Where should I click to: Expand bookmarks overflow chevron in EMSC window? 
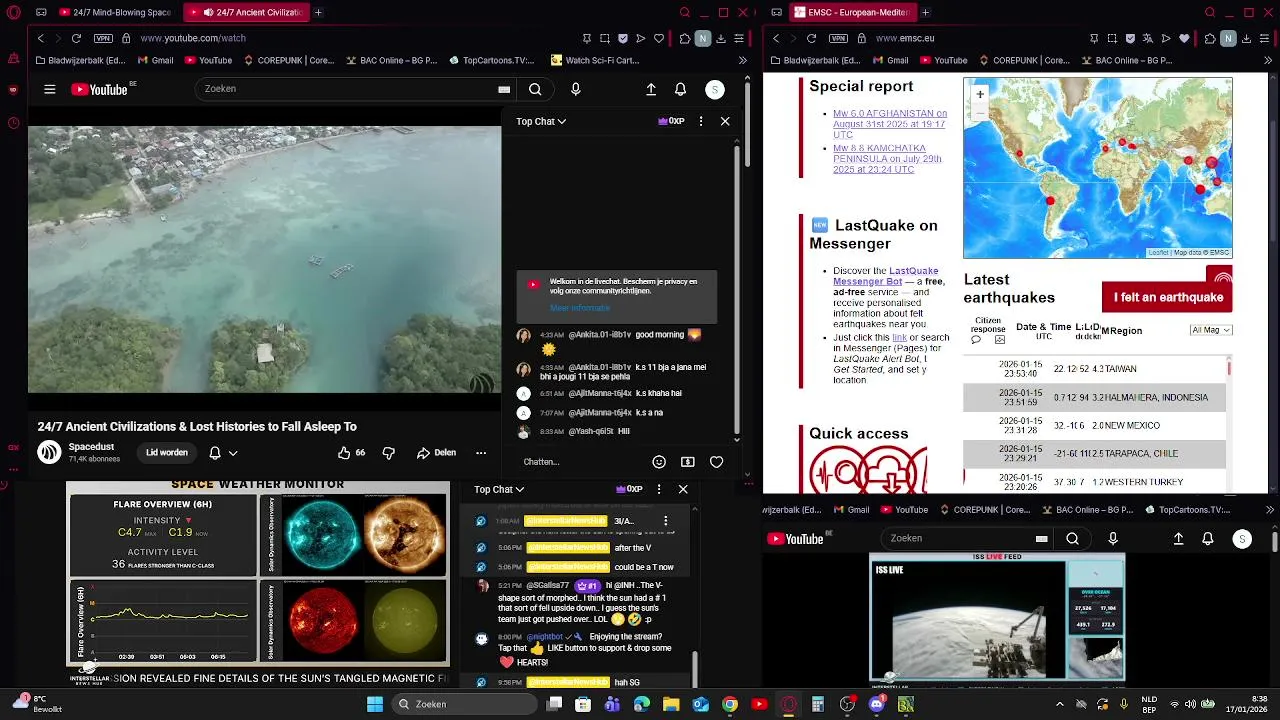point(1268,60)
